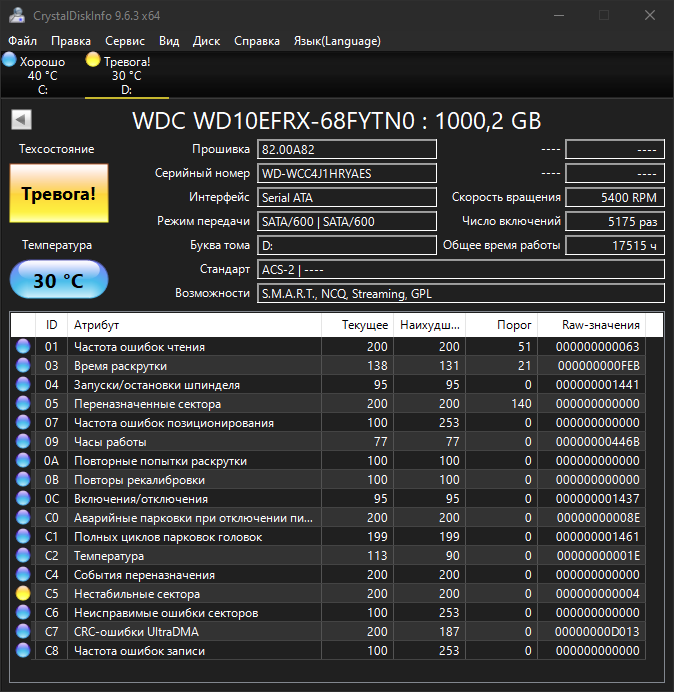674x692 pixels.
Task: Click the Порог column header
Action: click(x=501, y=325)
